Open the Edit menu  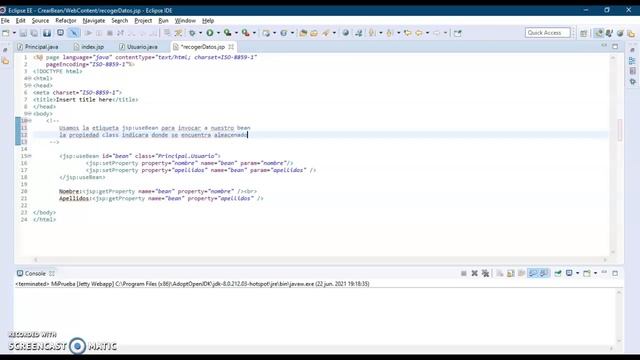pyautogui.click(x=20, y=20)
